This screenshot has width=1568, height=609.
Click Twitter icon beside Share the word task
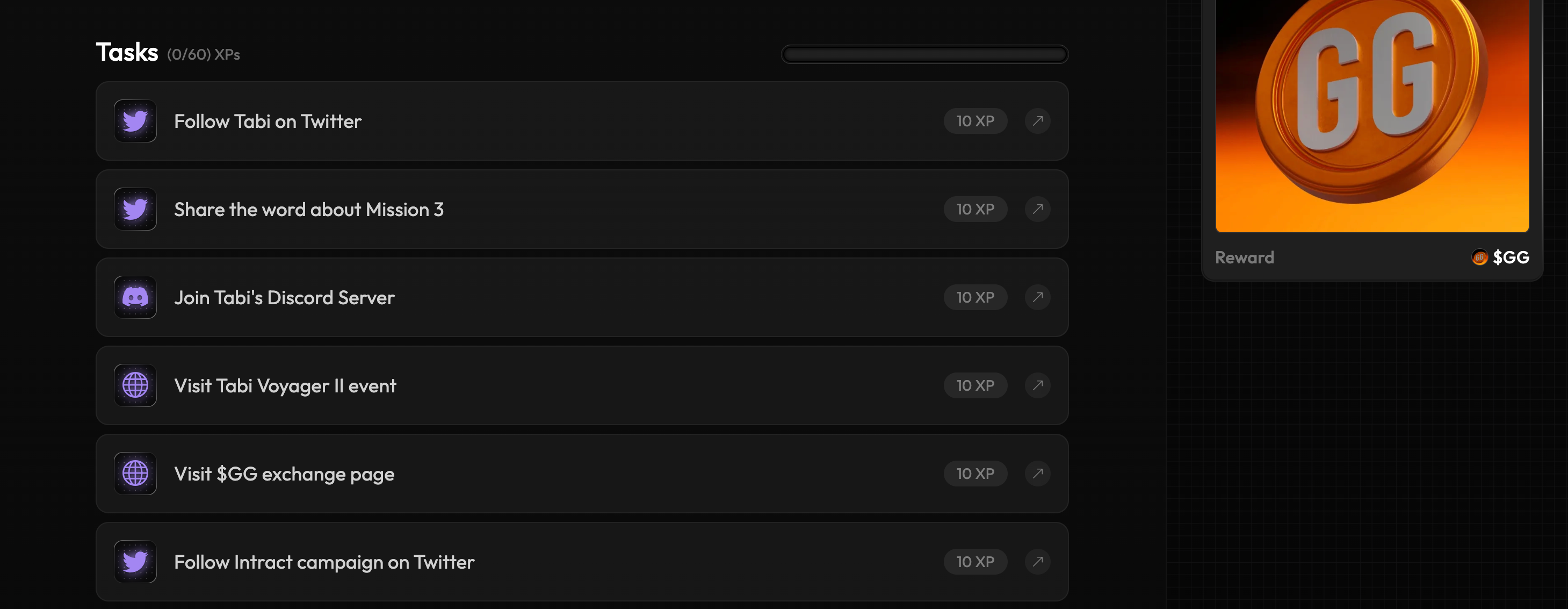tap(135, 210)
